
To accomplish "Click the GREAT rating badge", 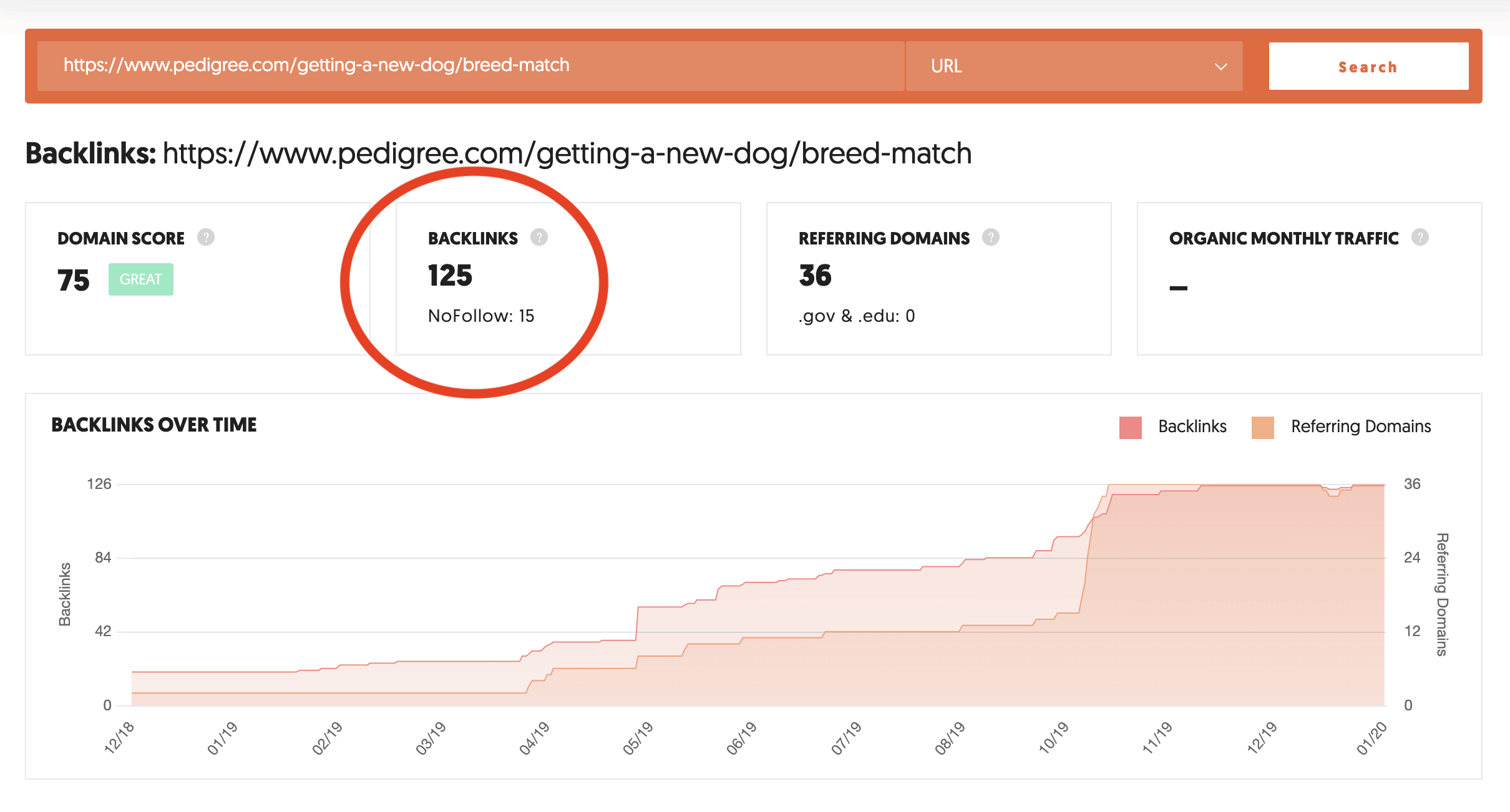I will pos(140,279).
